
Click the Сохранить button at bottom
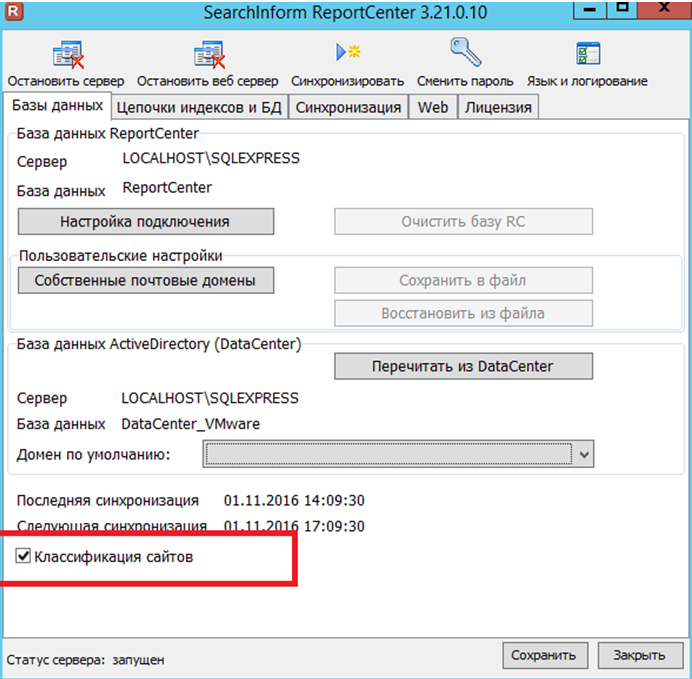click(x=544, y=655)
